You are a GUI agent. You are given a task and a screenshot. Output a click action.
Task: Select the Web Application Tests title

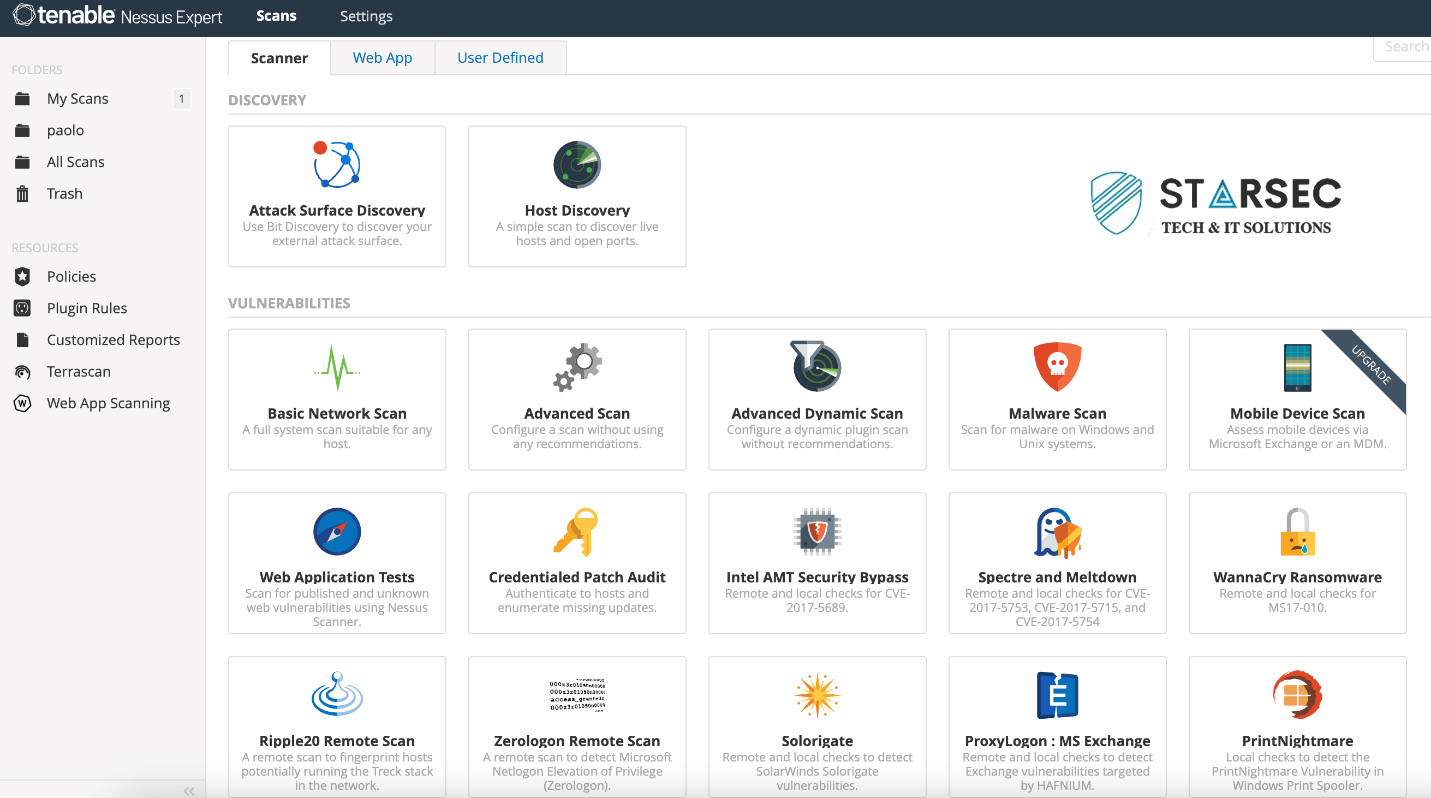tap(337, 577)
